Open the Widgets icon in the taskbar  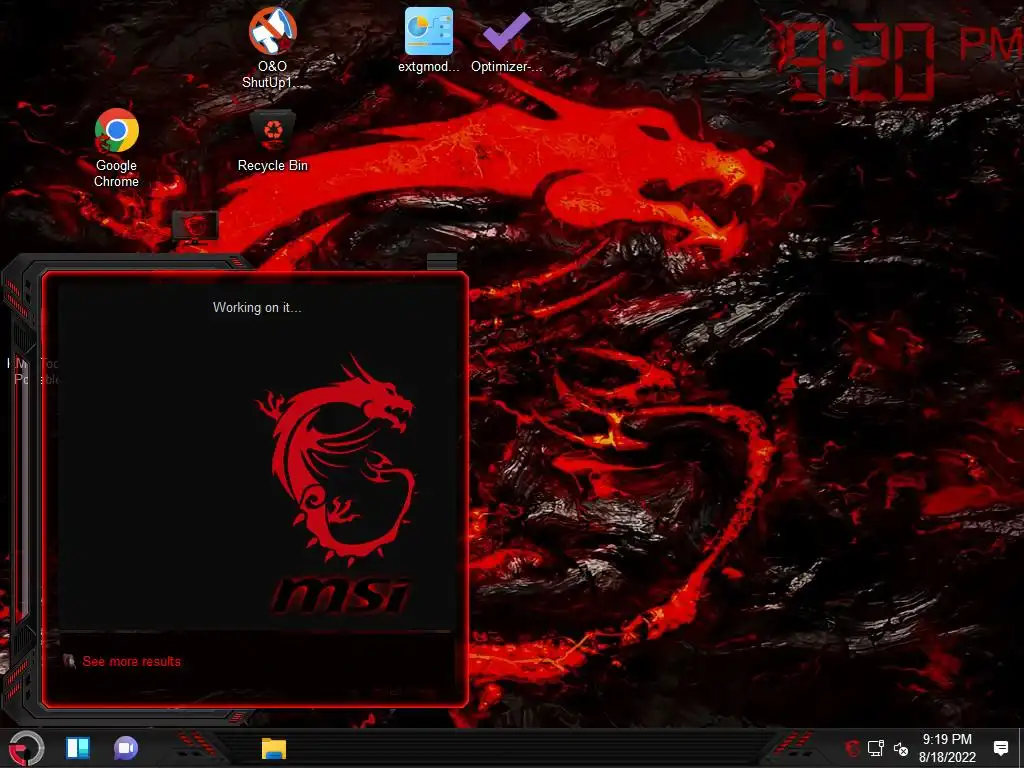point(78,748)
